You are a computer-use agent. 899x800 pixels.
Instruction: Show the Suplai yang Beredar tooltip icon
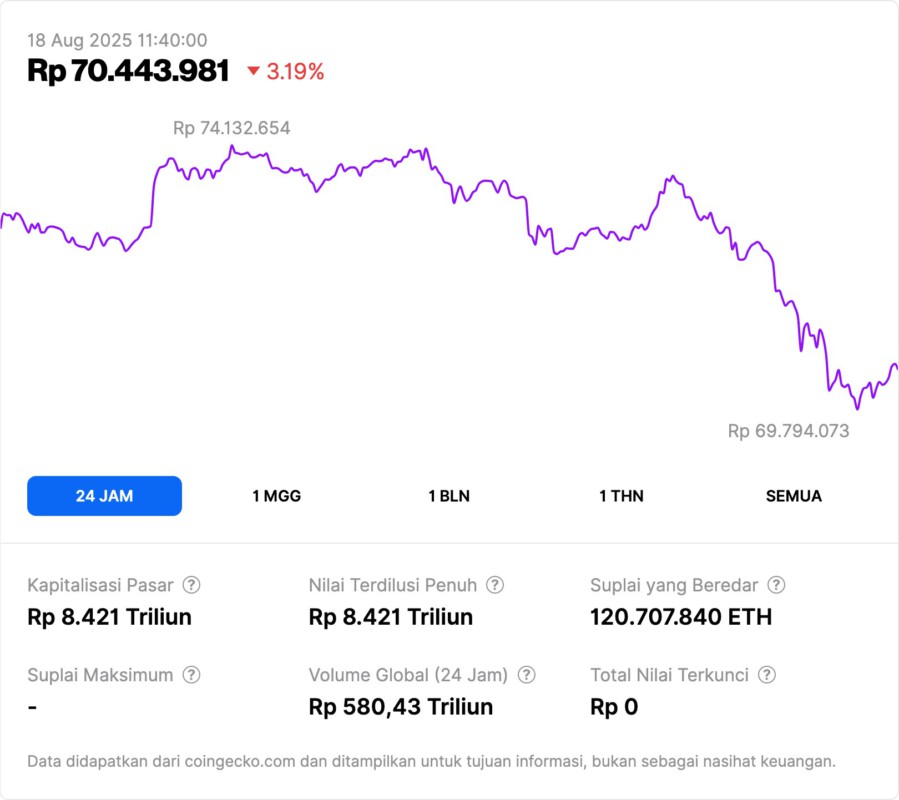tap(776, 585)
